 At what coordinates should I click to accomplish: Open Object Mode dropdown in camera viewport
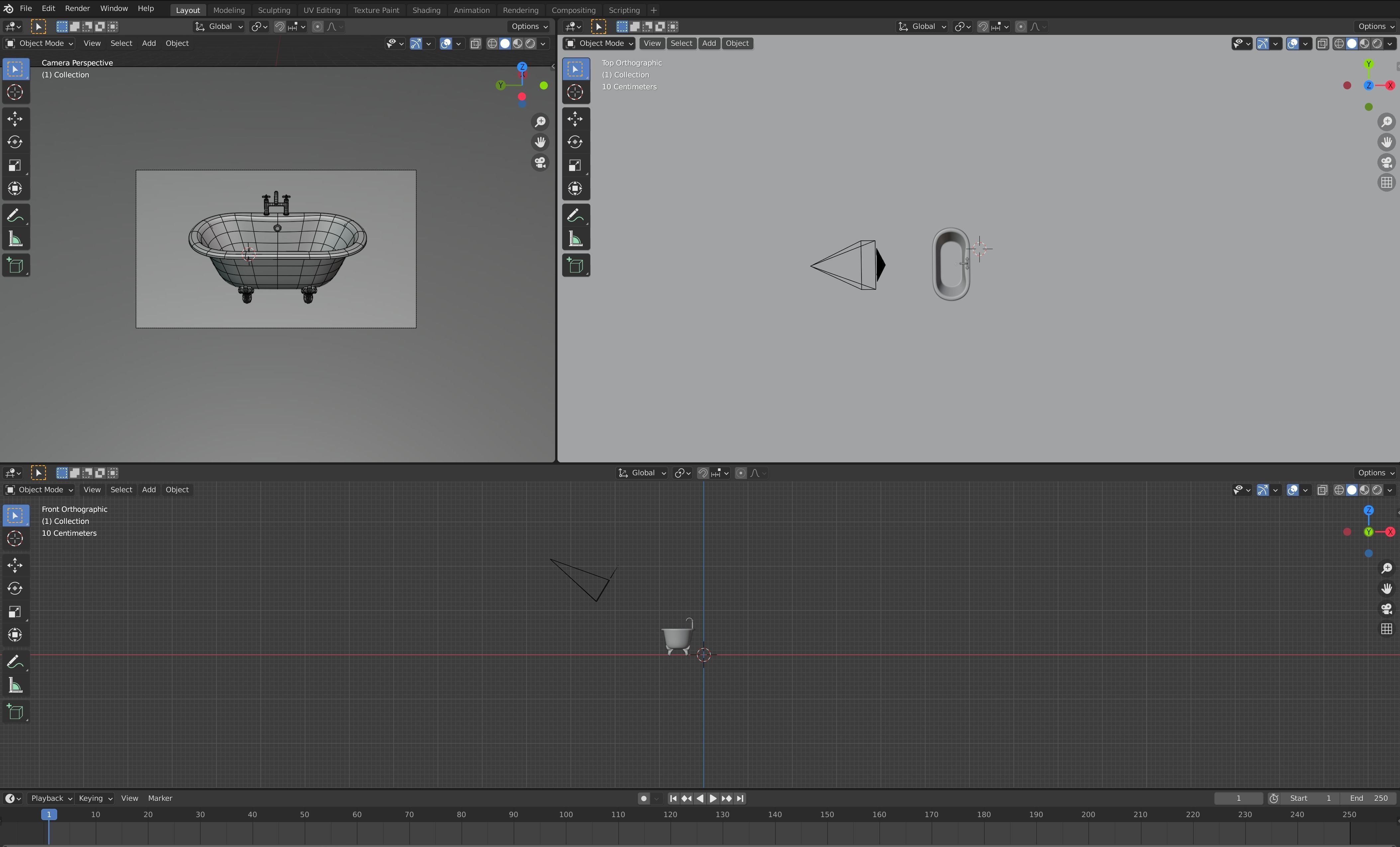pos(40,44)
